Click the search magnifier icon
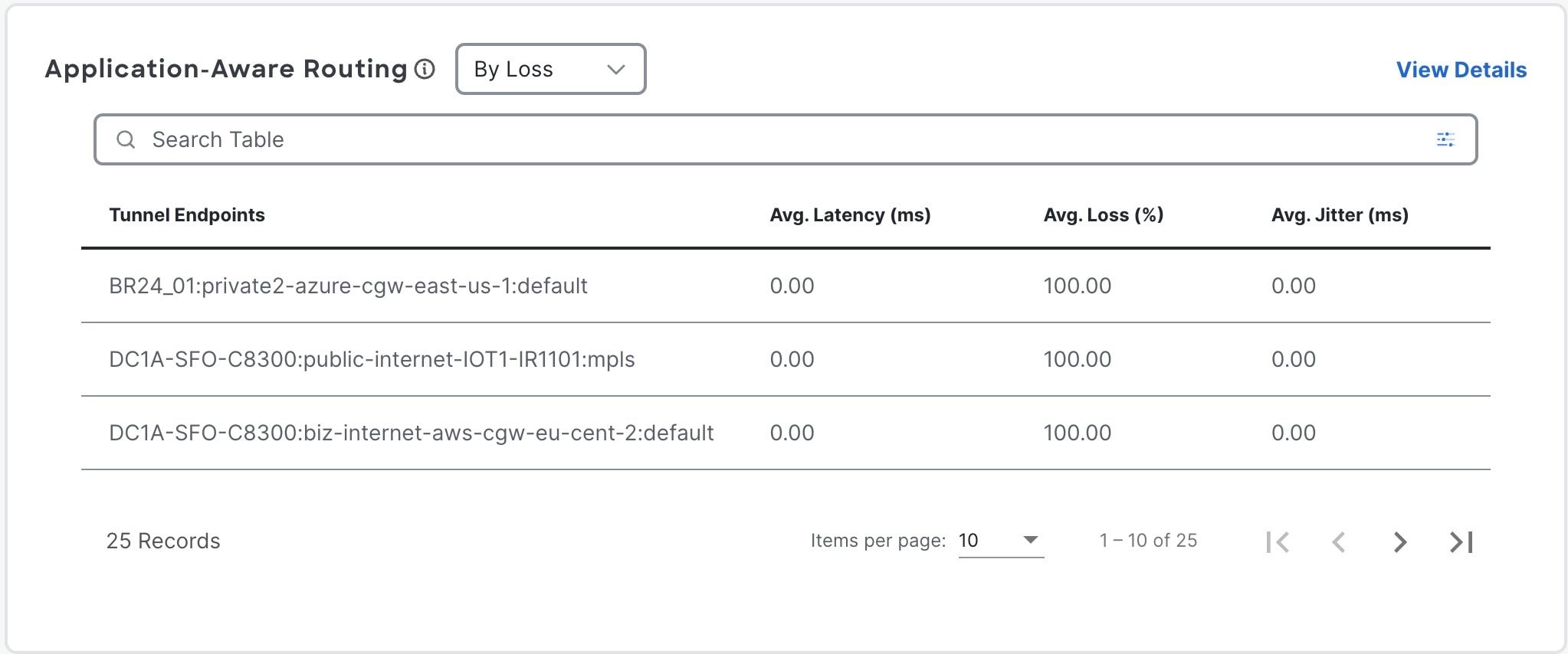1568x654 pixels. 126,139
